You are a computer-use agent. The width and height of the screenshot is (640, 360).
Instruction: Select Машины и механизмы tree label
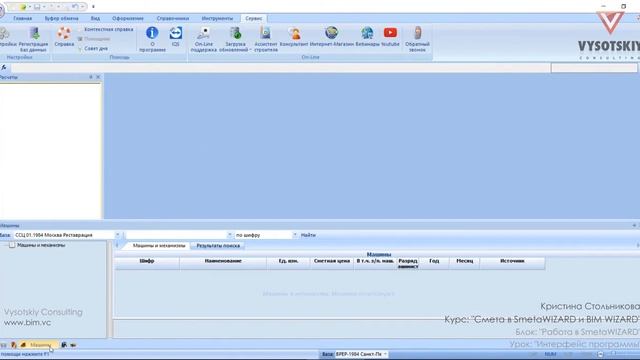pos(41,245)
